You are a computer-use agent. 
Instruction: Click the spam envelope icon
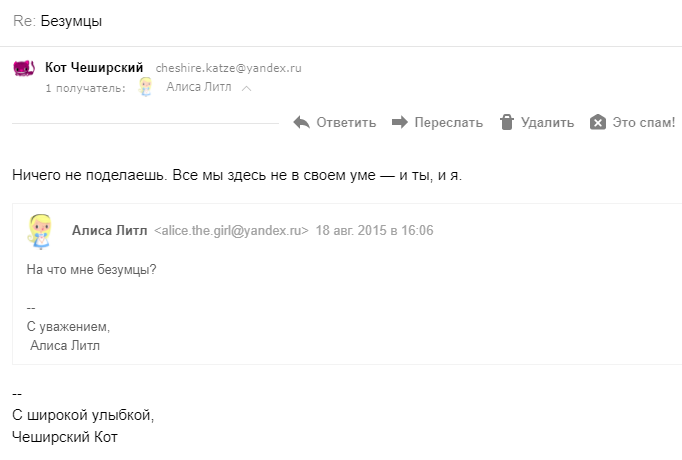[x=598, y=122]
